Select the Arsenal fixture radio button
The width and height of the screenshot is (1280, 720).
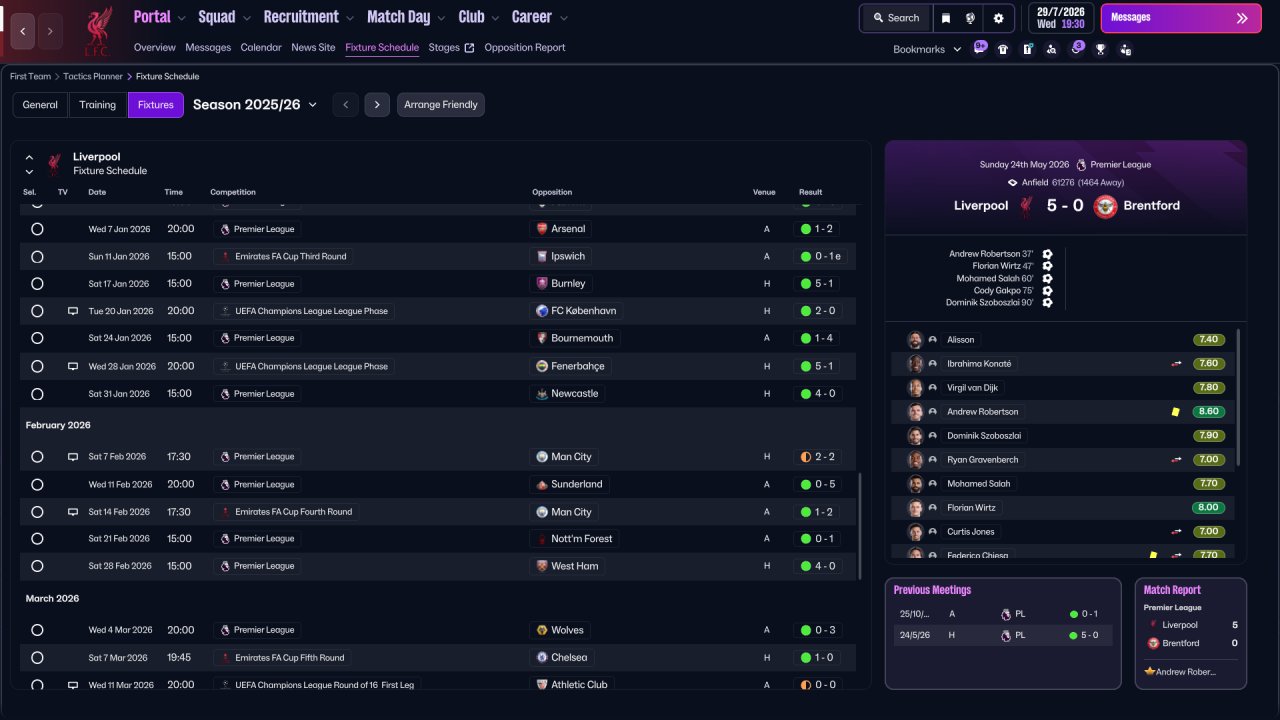[37, 229]
